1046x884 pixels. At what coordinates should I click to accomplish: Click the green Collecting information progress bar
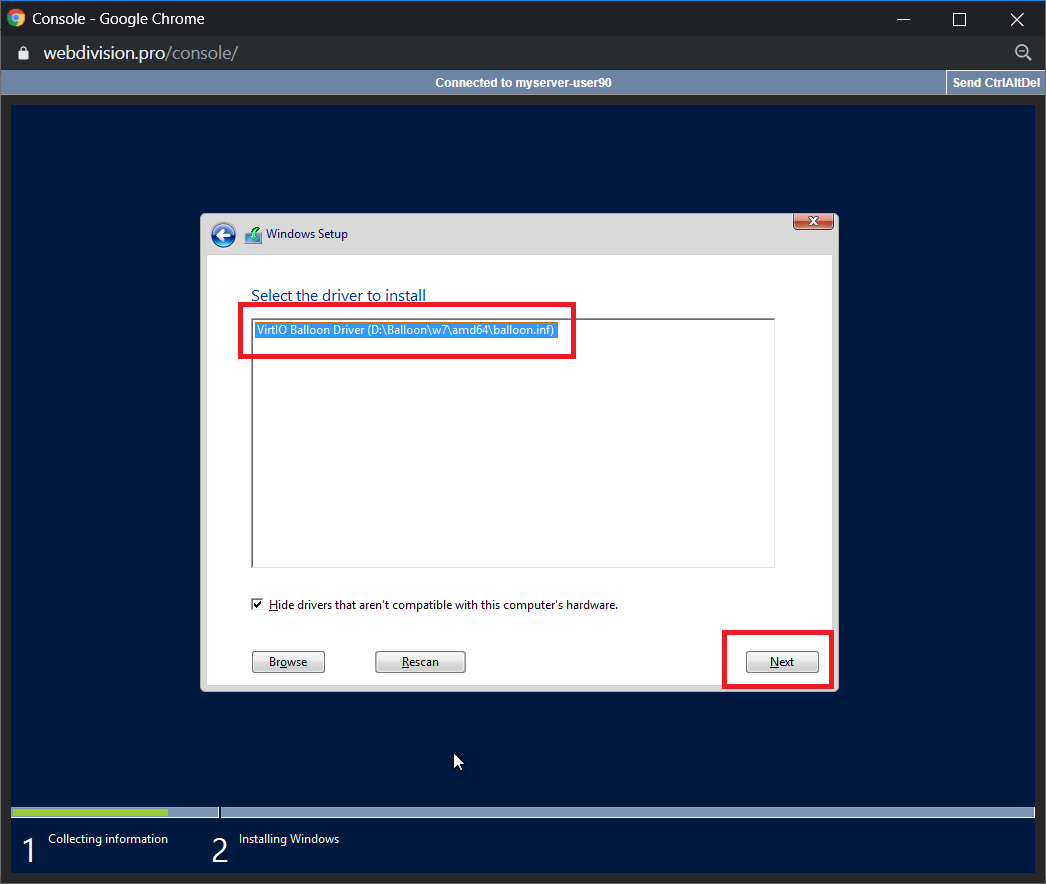(x=90, y=812)
